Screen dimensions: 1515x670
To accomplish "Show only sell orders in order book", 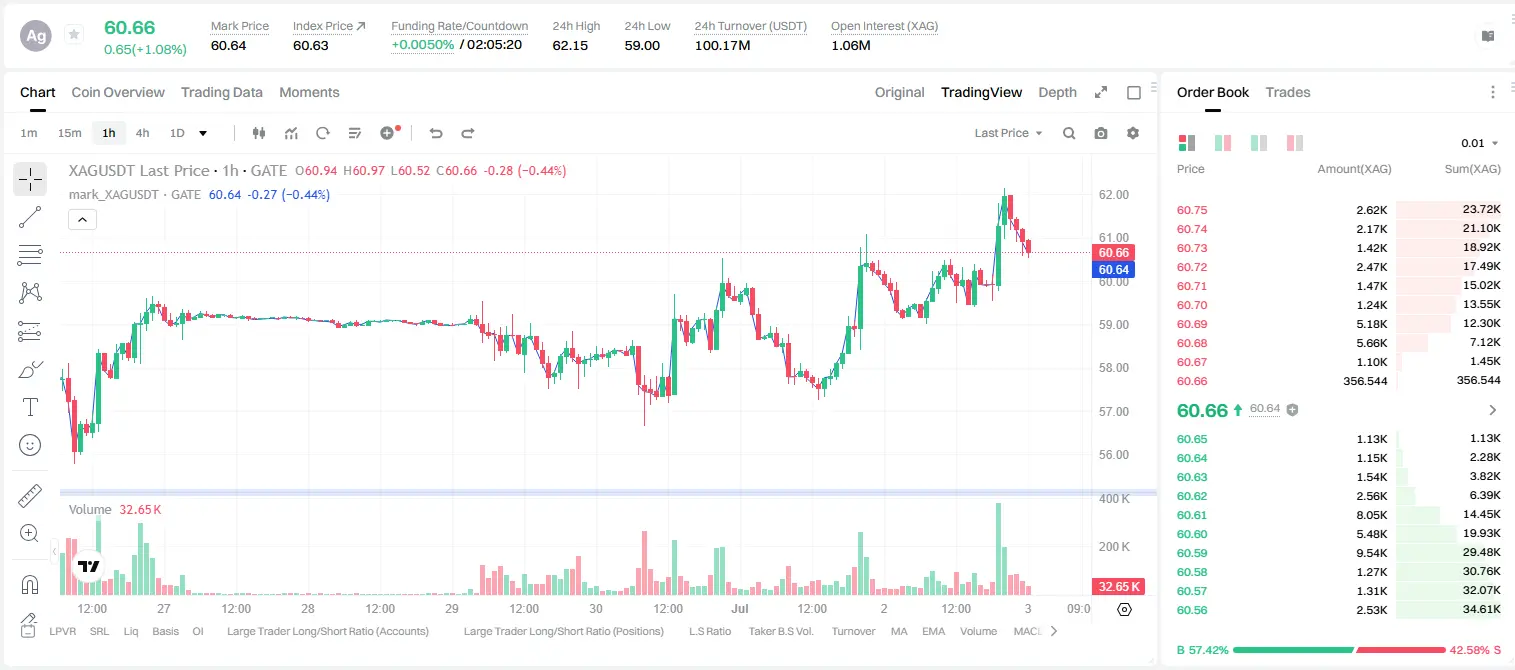I will coord(1295,143).
